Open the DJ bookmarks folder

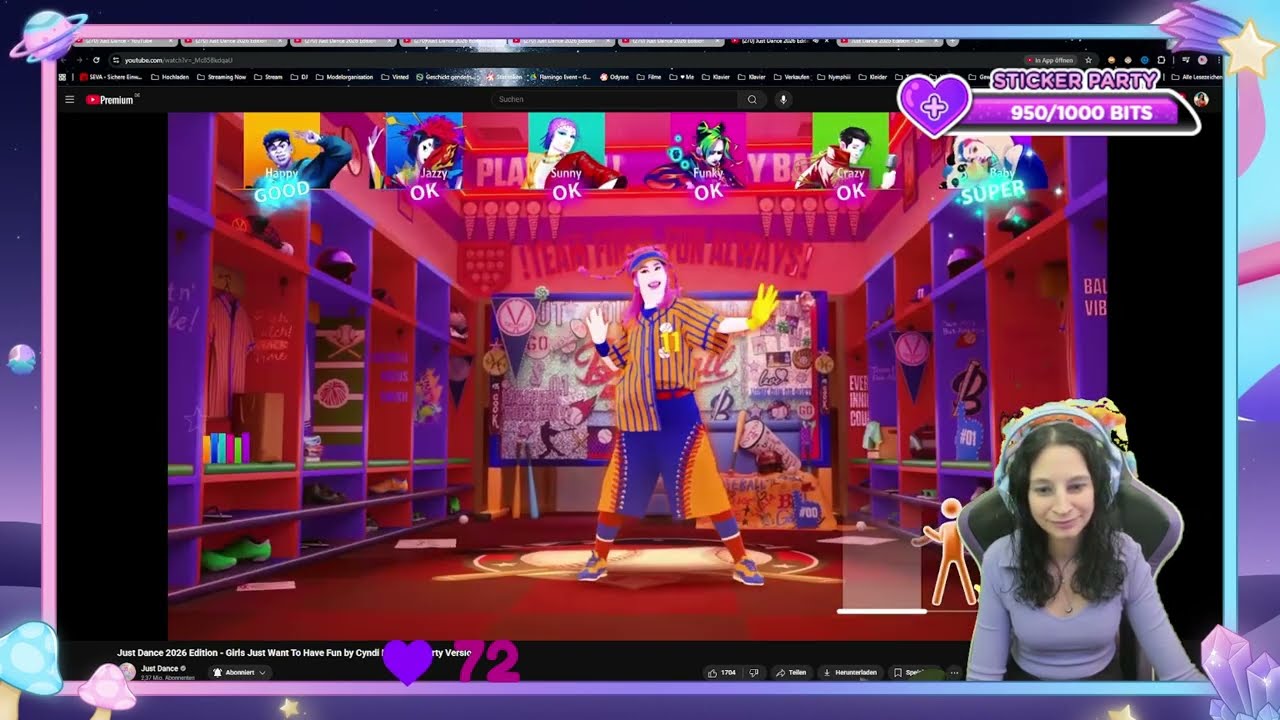pyautogui.click(x=299, y=77)
